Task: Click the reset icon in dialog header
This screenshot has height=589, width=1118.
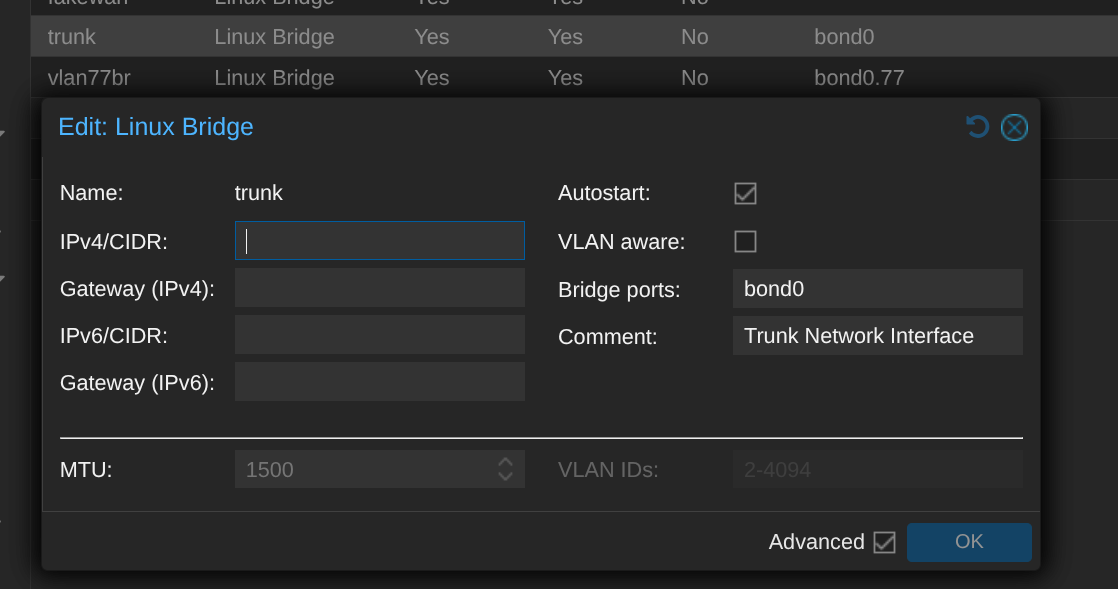Action: [977, 127]
